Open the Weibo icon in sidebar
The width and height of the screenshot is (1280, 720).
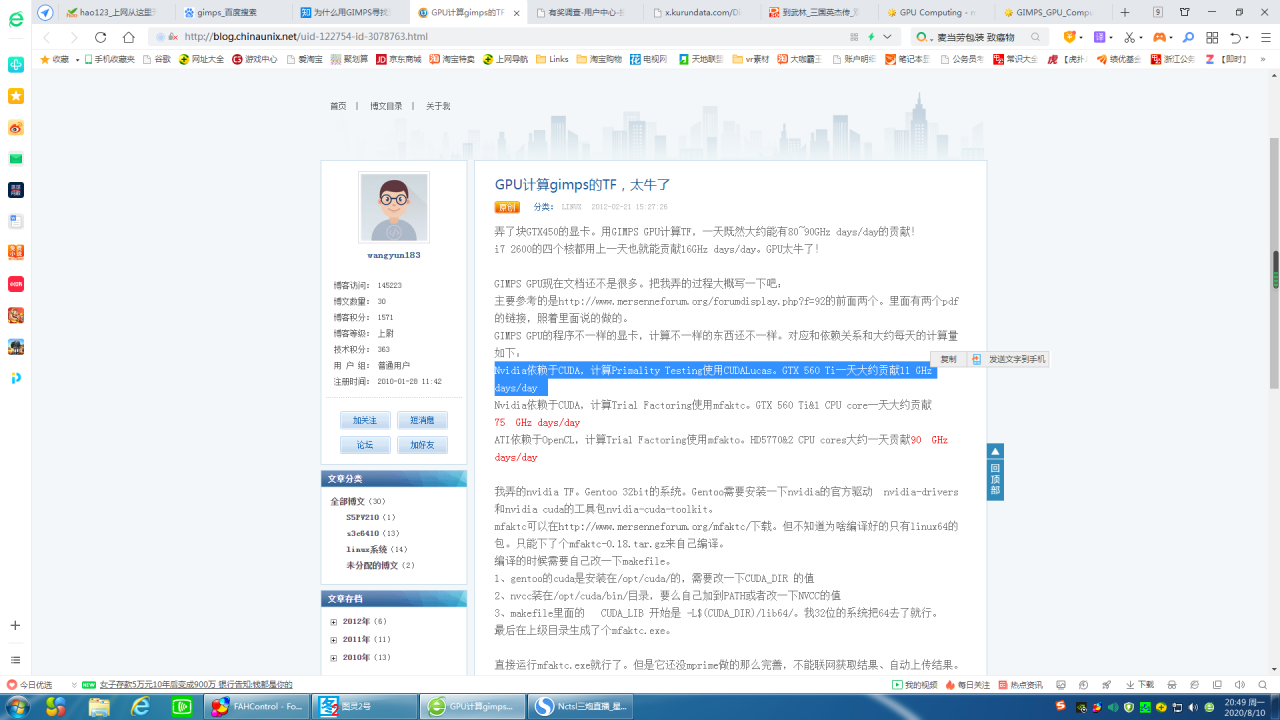click(16, 128)
